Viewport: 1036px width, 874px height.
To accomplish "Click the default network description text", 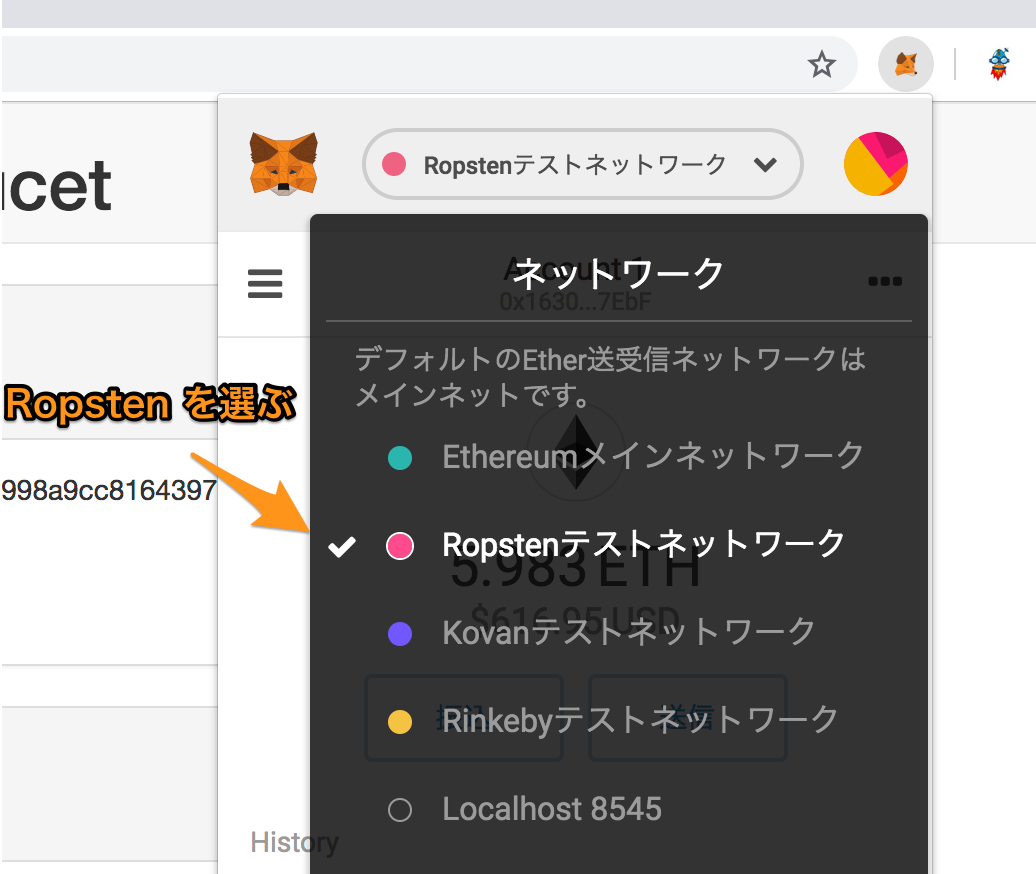I will point(610,377).
